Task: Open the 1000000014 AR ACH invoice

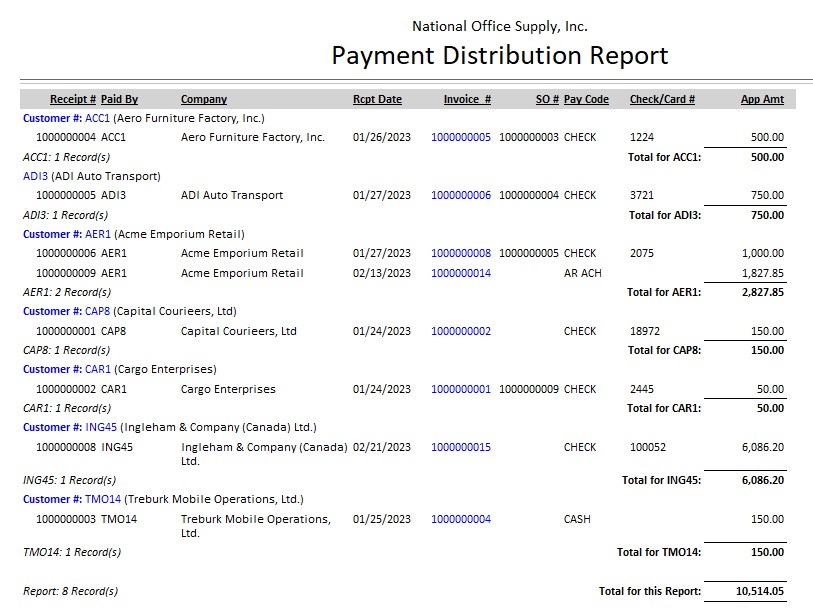Action: pyautogui.click(x=460, y=273)
